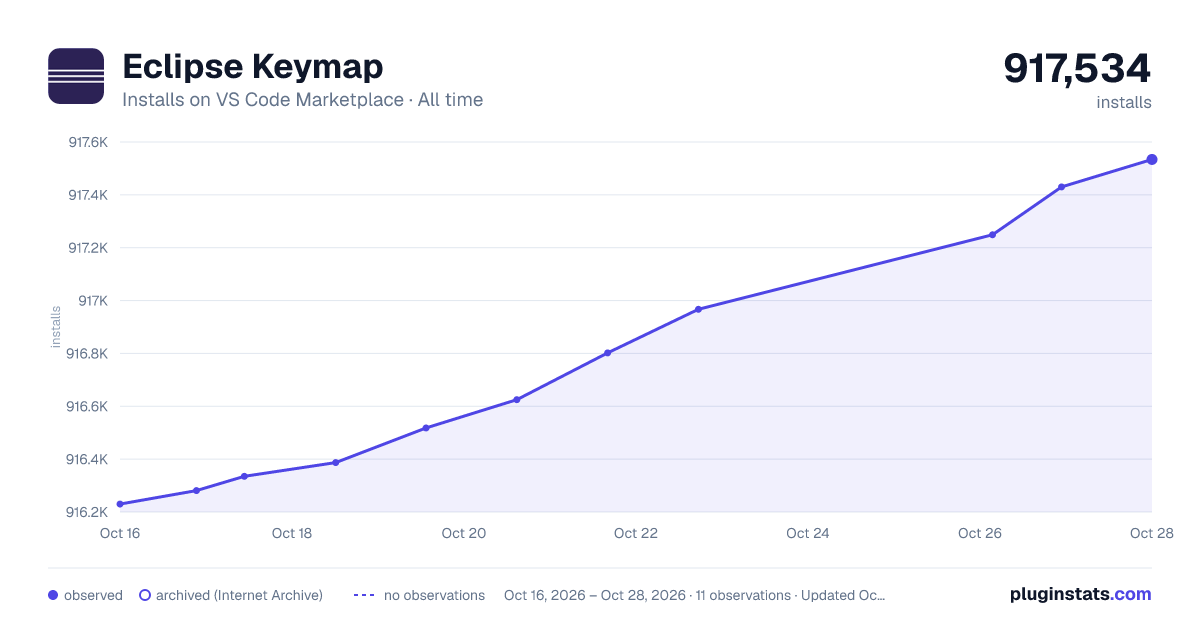
Task: Click the data point just above 917.4K
Action: (x=1061, y=187)
